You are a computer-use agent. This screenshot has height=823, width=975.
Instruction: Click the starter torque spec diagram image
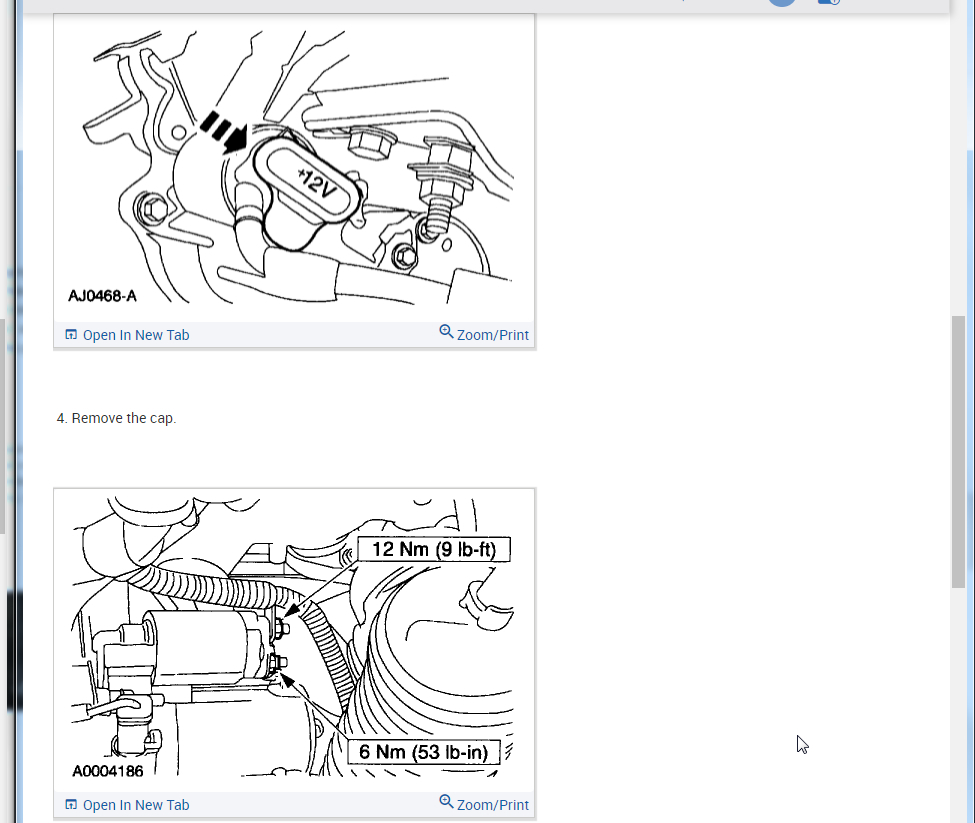[294, 640]
